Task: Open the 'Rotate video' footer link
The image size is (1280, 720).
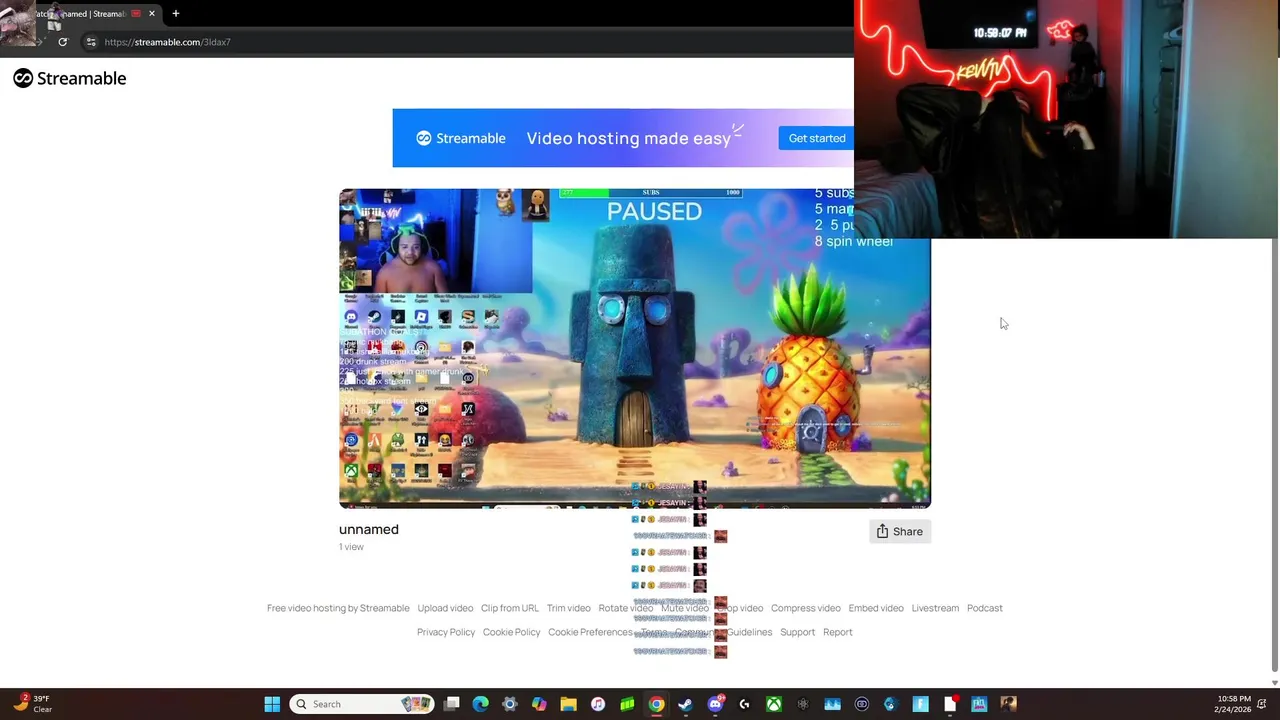Action: (625, 608)
